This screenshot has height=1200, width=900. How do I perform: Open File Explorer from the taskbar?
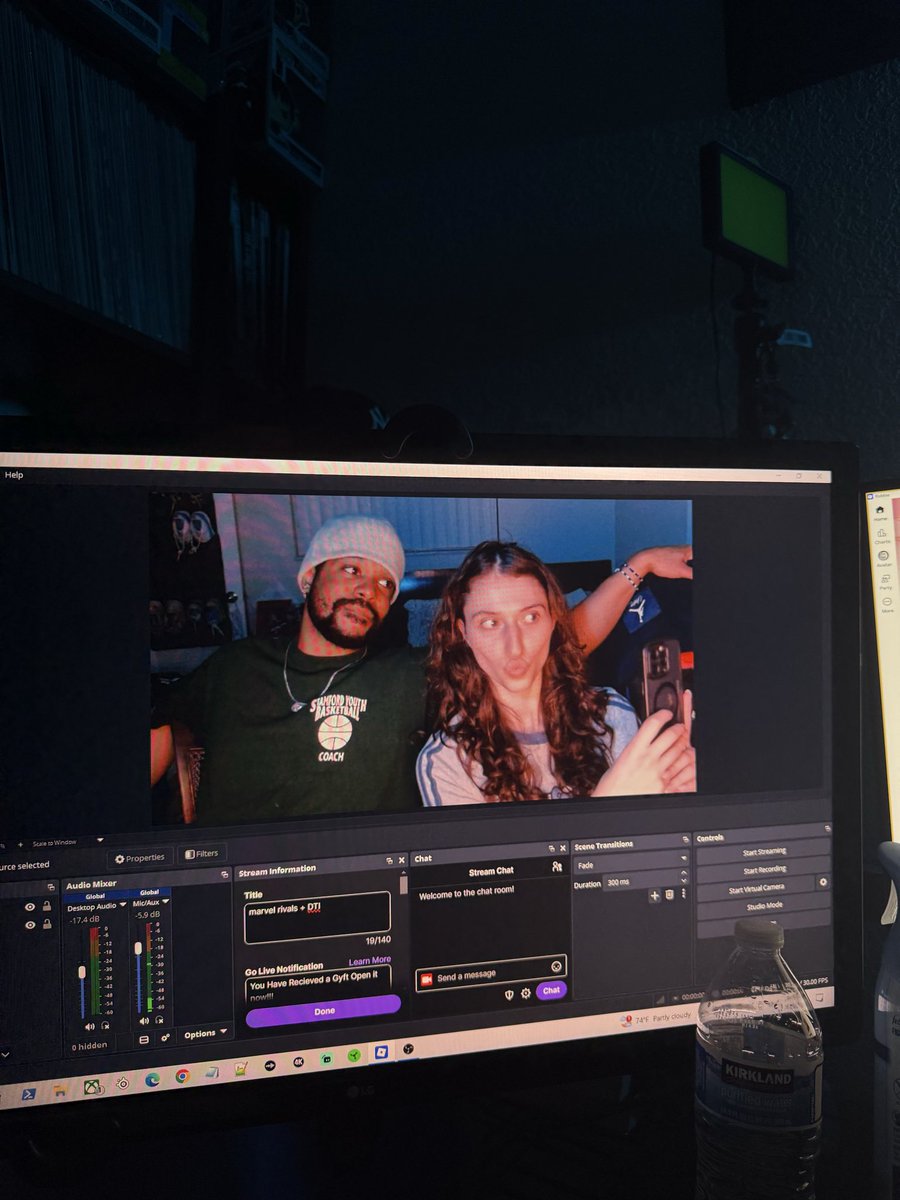coord(59,1089)
